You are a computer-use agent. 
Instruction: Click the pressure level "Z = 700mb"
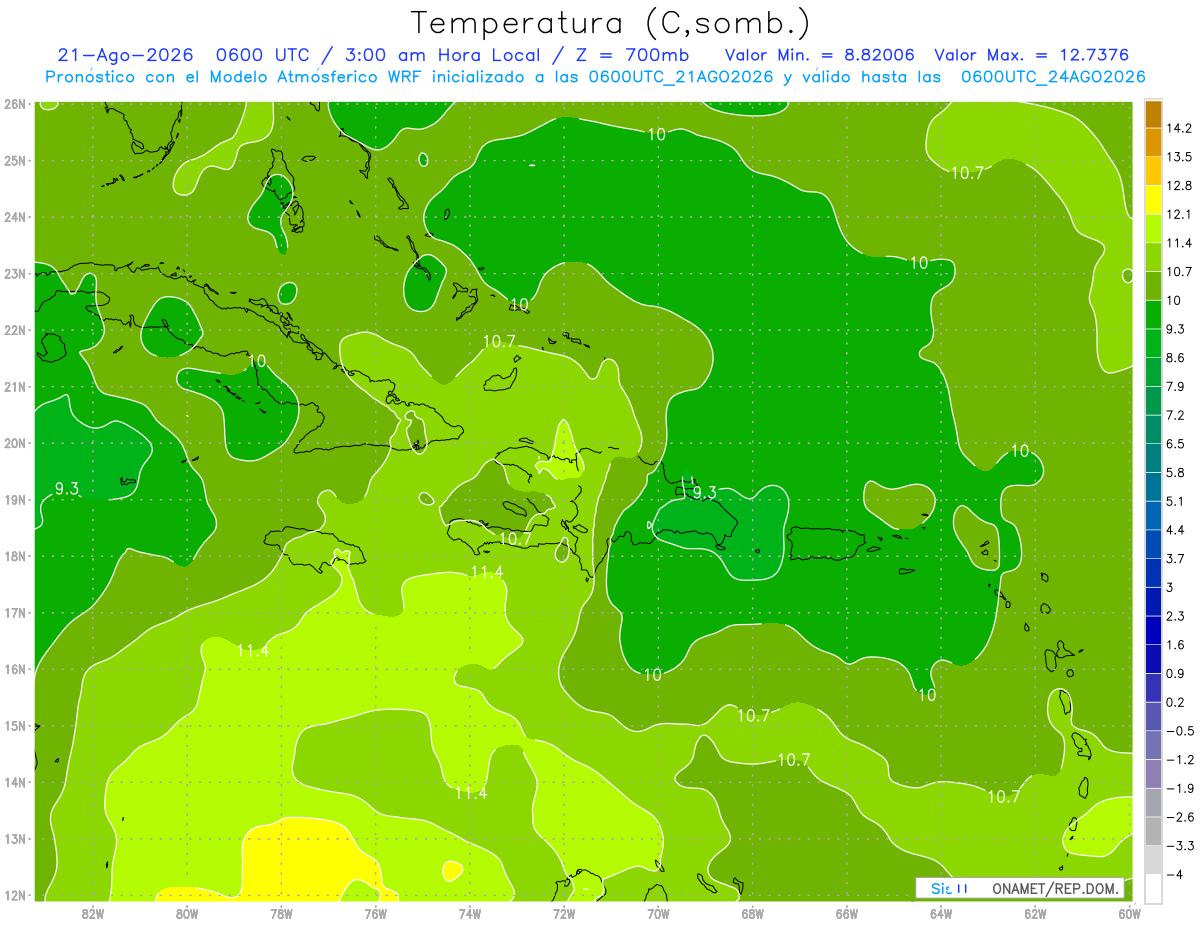tap(632, 55)
